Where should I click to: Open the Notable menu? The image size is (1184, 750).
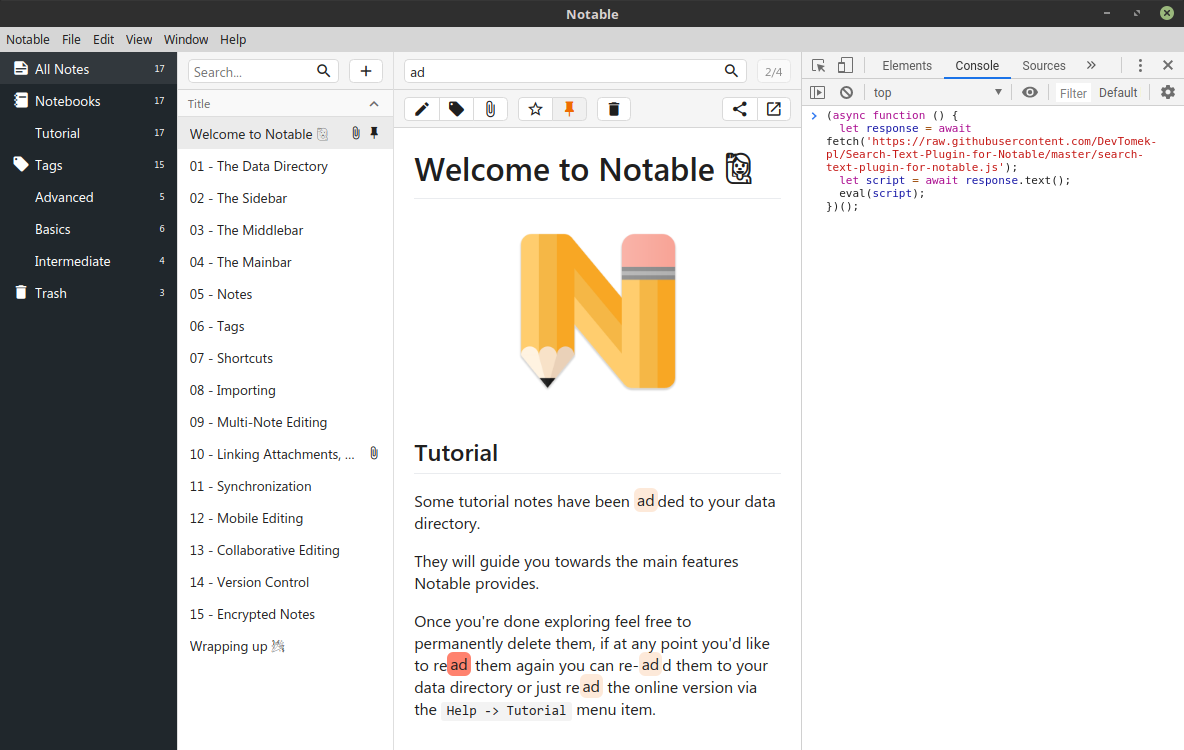(28, 39)
